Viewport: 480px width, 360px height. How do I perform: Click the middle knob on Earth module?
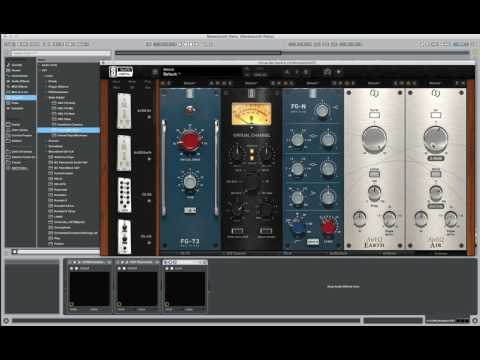[x=374, y=192]
